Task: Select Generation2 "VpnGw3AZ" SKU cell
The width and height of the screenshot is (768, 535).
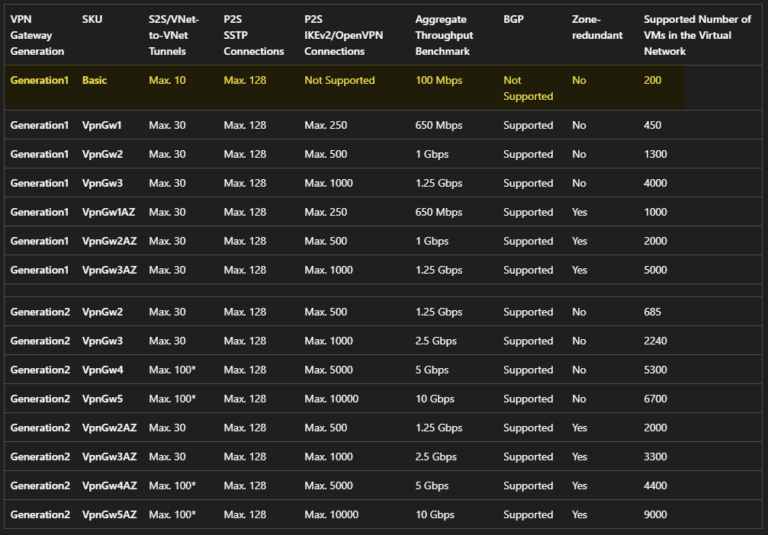Action: click(x=110, y=457)
